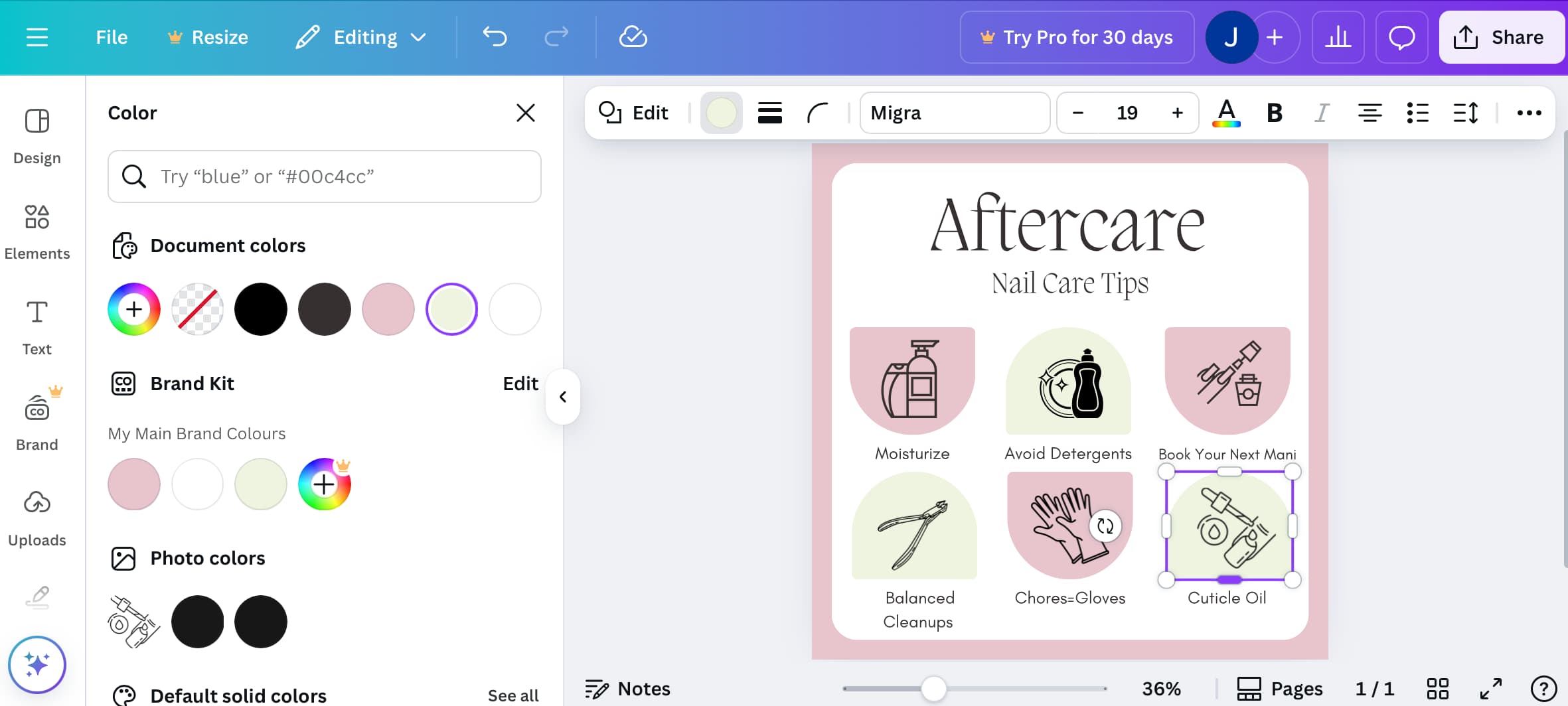The width and height of the screenshot is (1568, 706).
Task: Toggle bulleted list formatting
Action: [x=1418, y=113]
